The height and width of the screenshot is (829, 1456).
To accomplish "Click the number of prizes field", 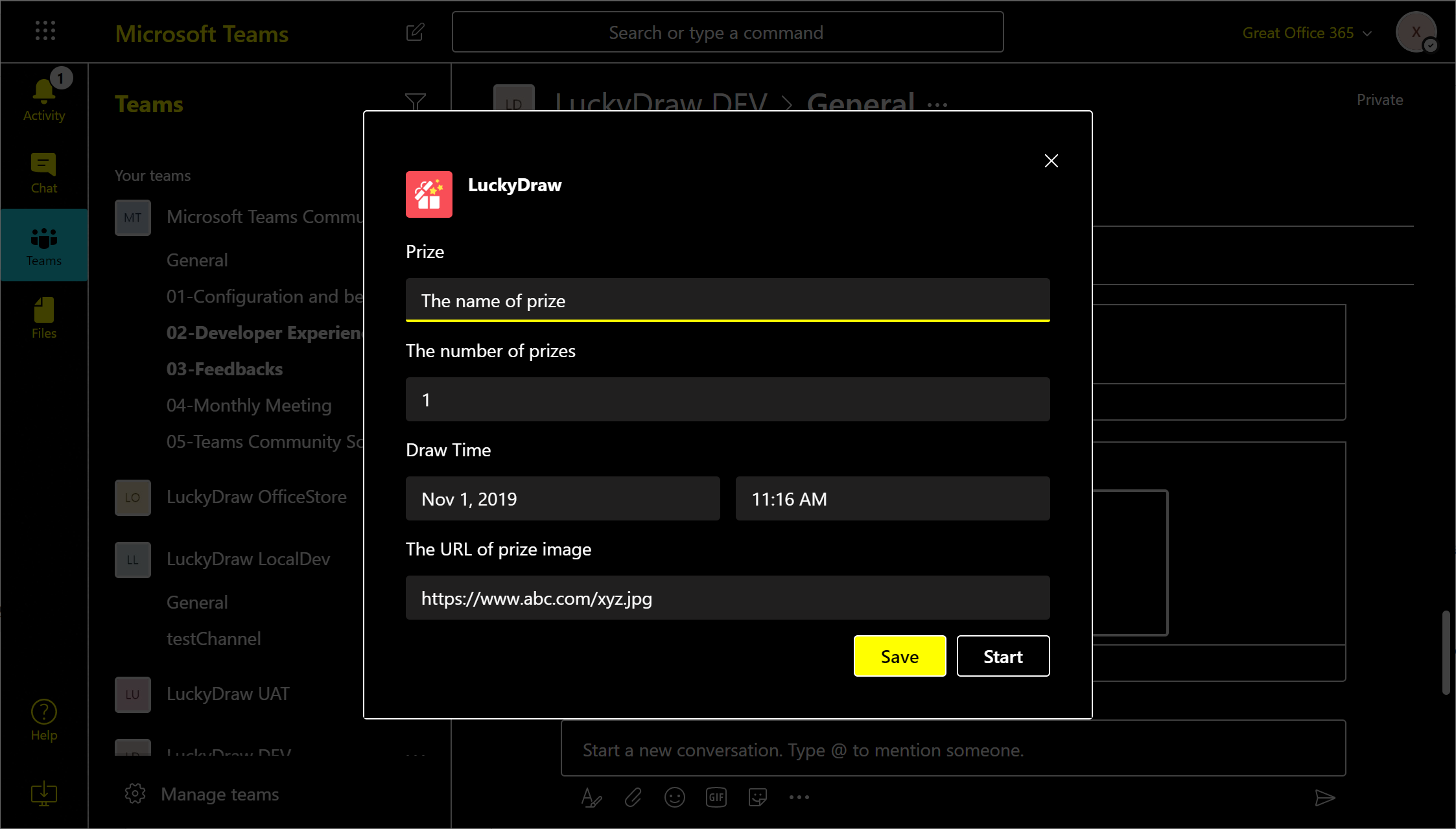I will coord(728,399).
